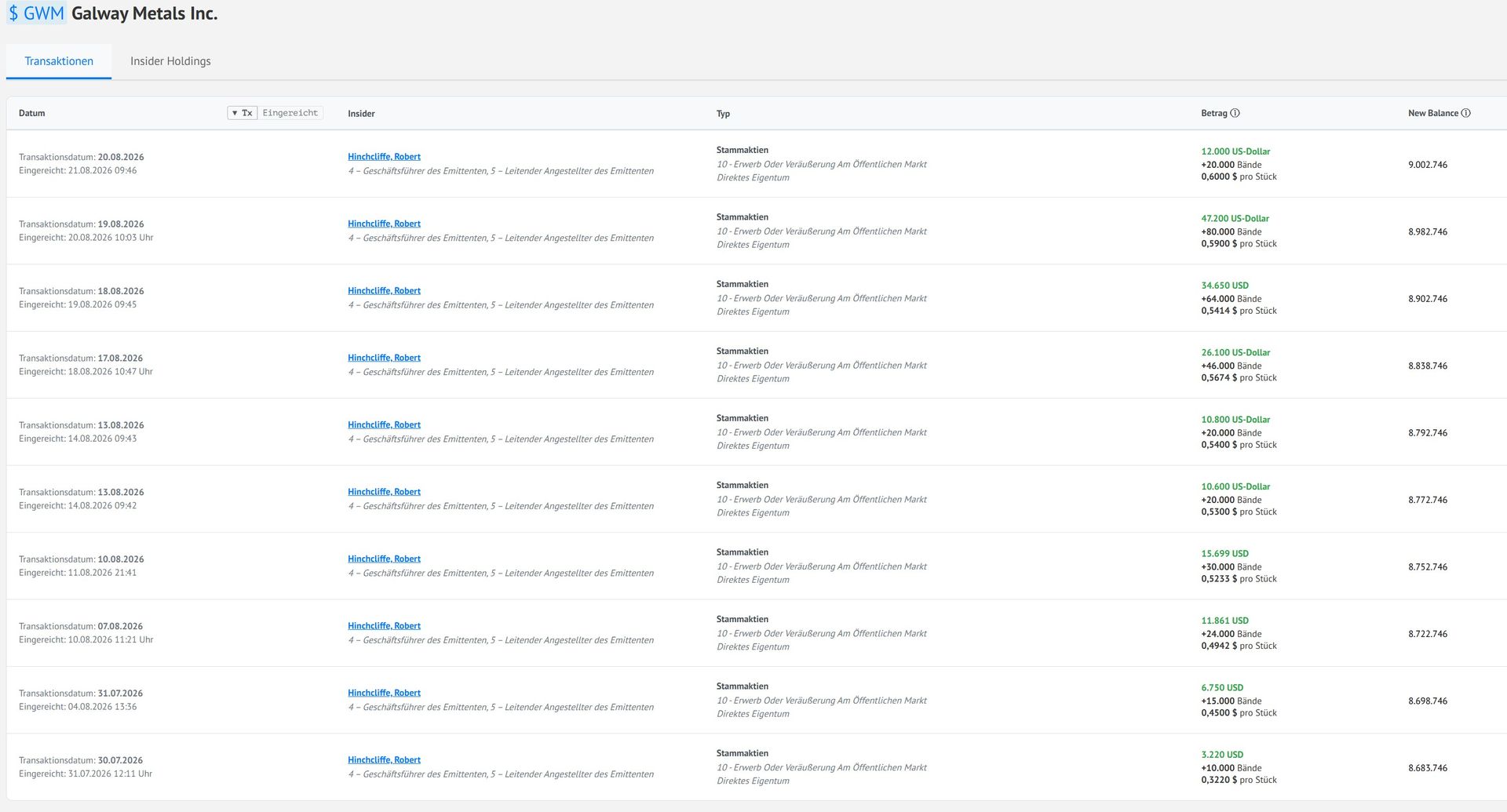Switch to the Insider Holdings tab
This screenshot has width=1507, height=812.
click(170, 61)
